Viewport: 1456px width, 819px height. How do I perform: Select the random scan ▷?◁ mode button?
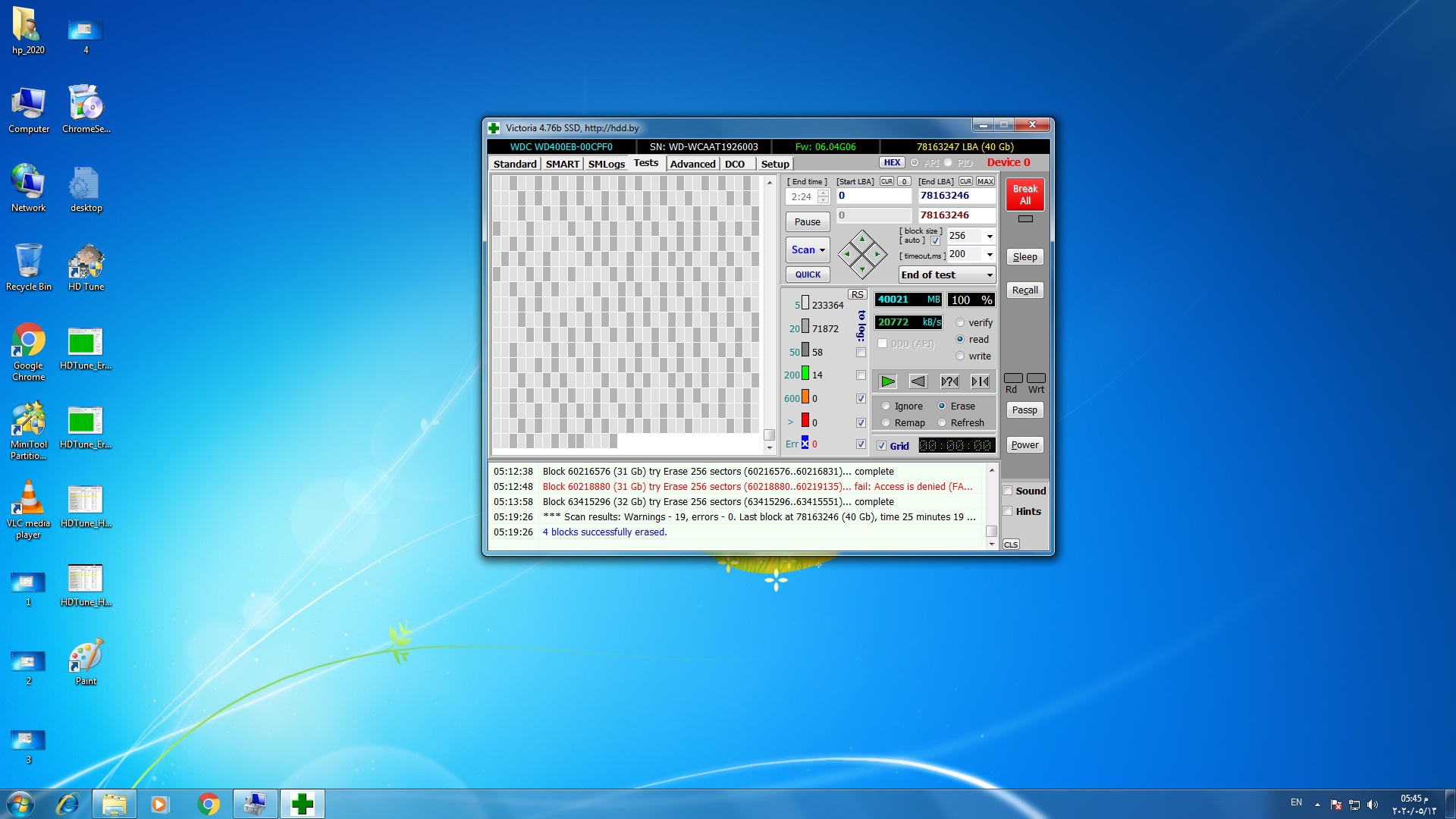tap(949, 381)
